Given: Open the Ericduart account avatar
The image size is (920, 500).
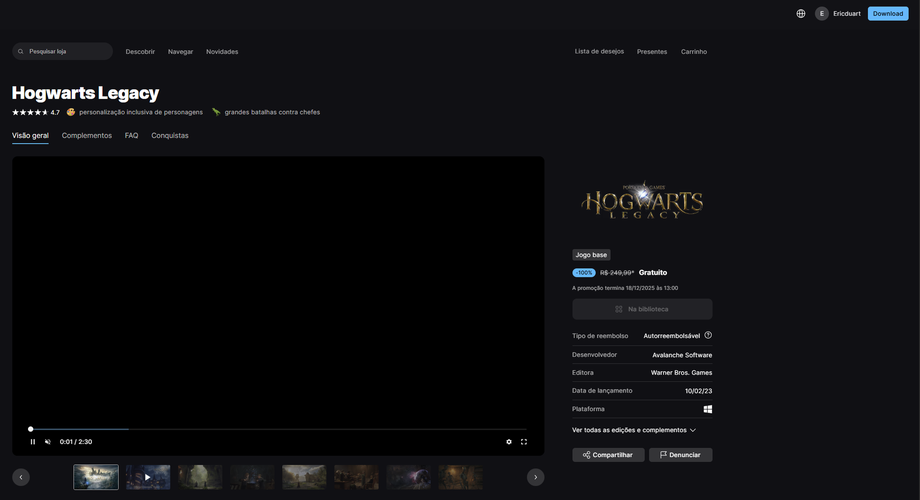Looking at the screenshot, I should [821, 13].
